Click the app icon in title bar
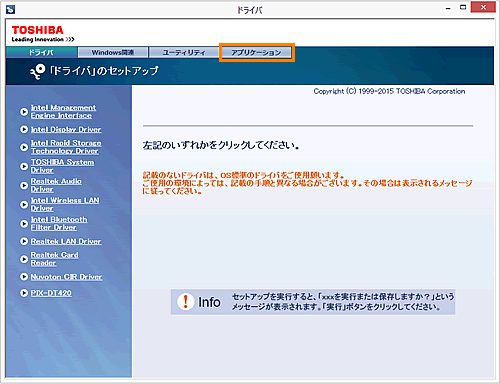The height and width of the screenshot is (384, 500). [10, 10]
